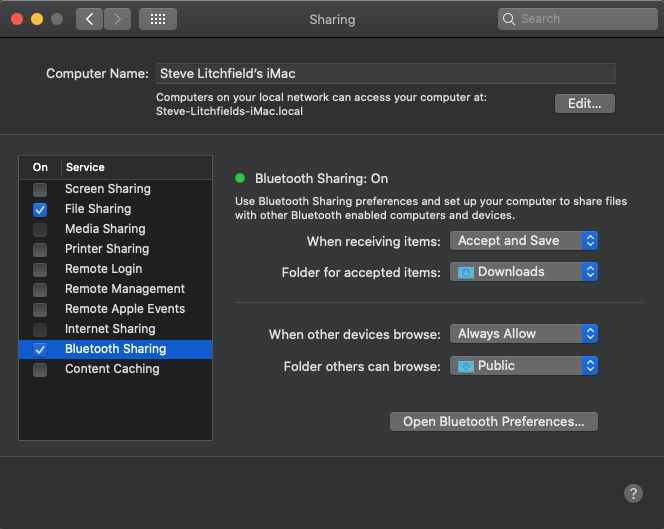The height and width of the screenshot is (529, 664).
Task: Enable the Printer Sharing checkbox
Action: 40,249
